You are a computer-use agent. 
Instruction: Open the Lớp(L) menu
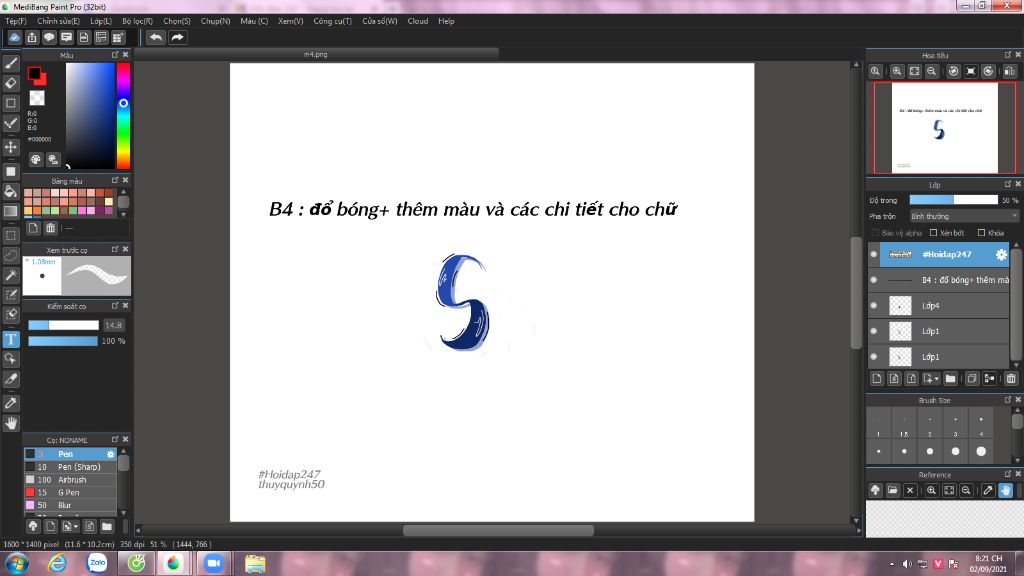tap(101, 21)
